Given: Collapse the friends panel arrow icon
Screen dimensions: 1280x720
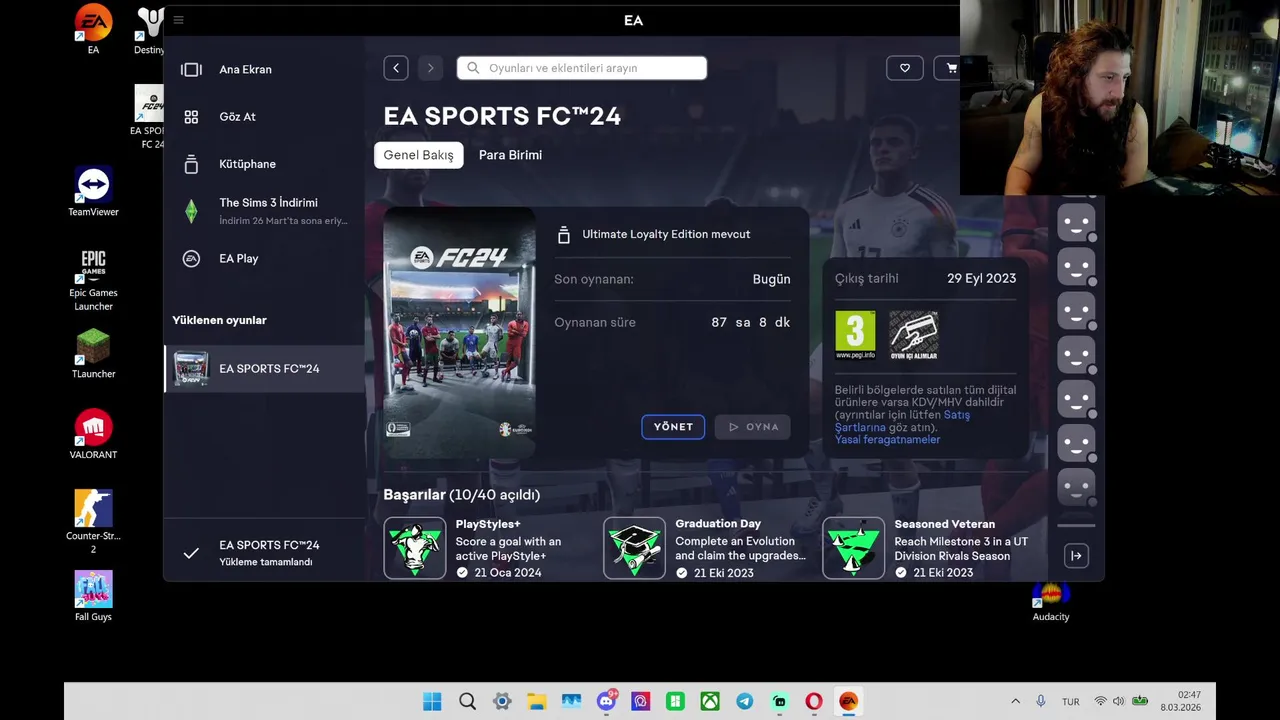Looking at the screenshot, I should coord(1076,556).
